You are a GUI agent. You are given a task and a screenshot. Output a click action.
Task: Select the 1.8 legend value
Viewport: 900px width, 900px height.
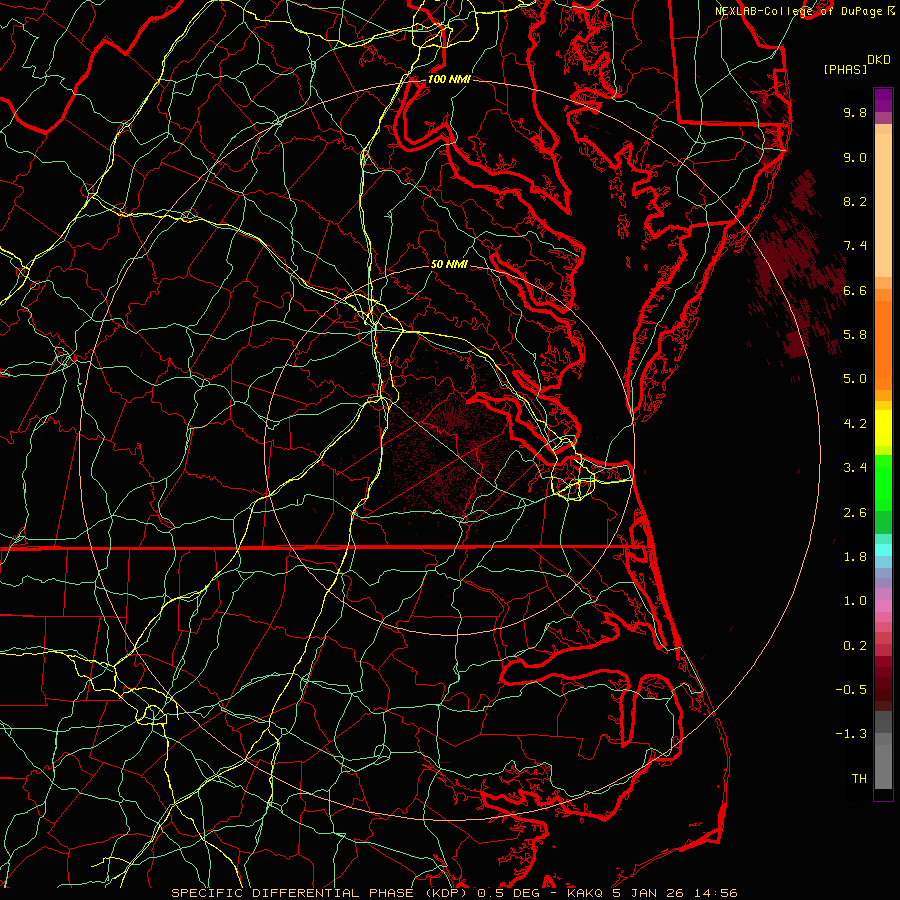point(855,557)
